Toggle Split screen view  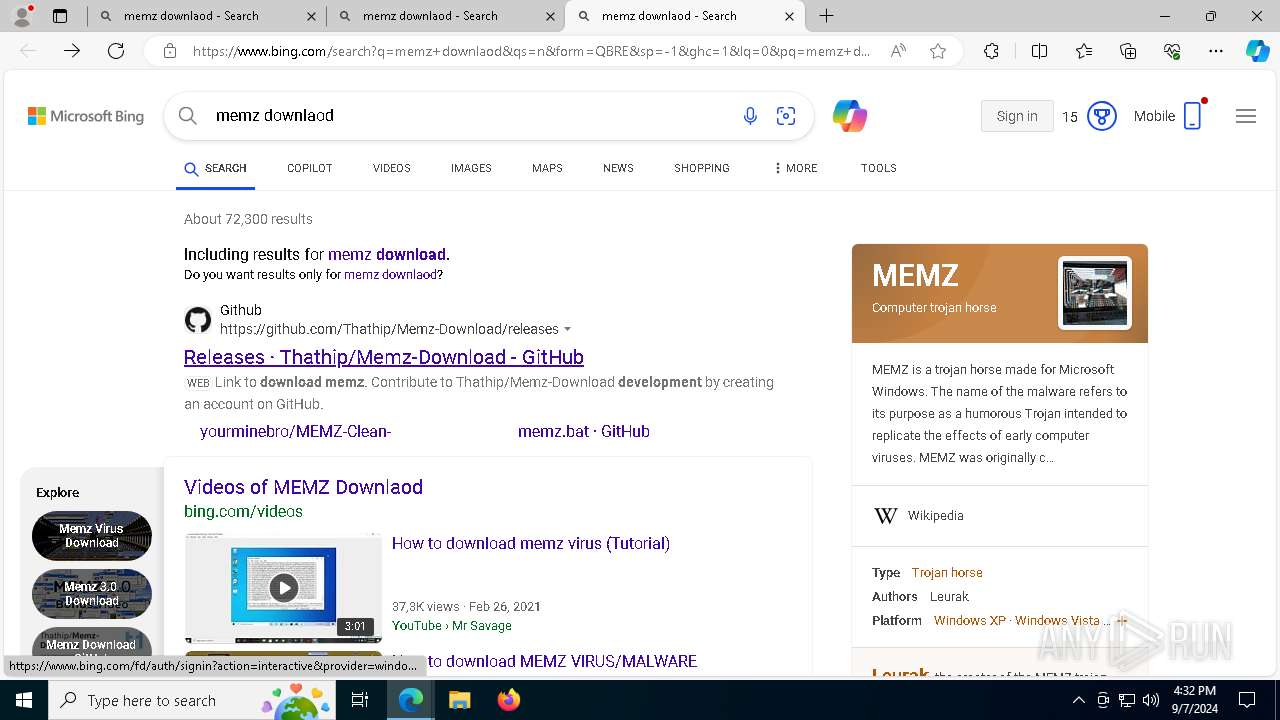[x=1039, y=51]
